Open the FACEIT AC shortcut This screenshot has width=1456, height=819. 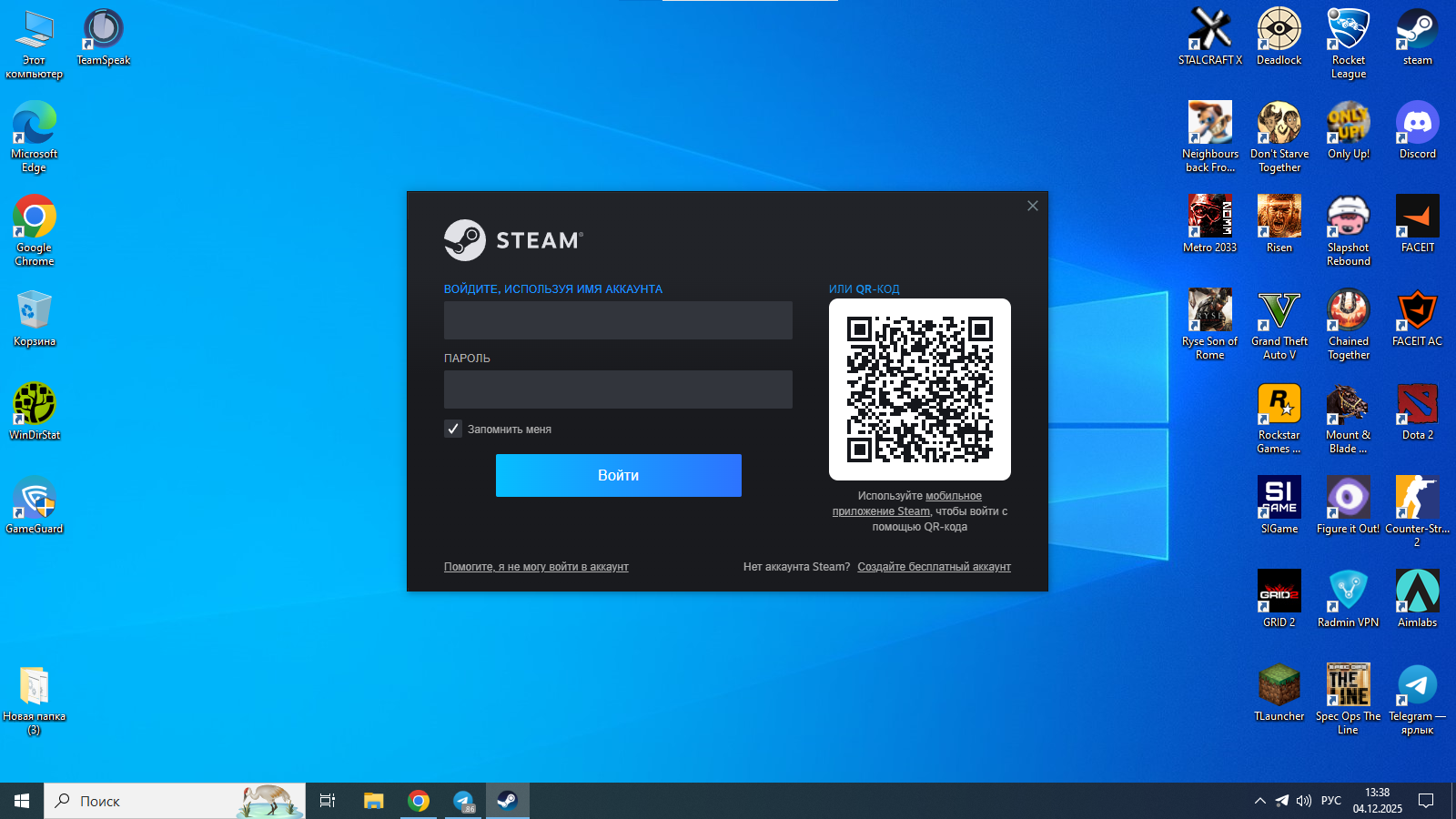(1418, 318)
